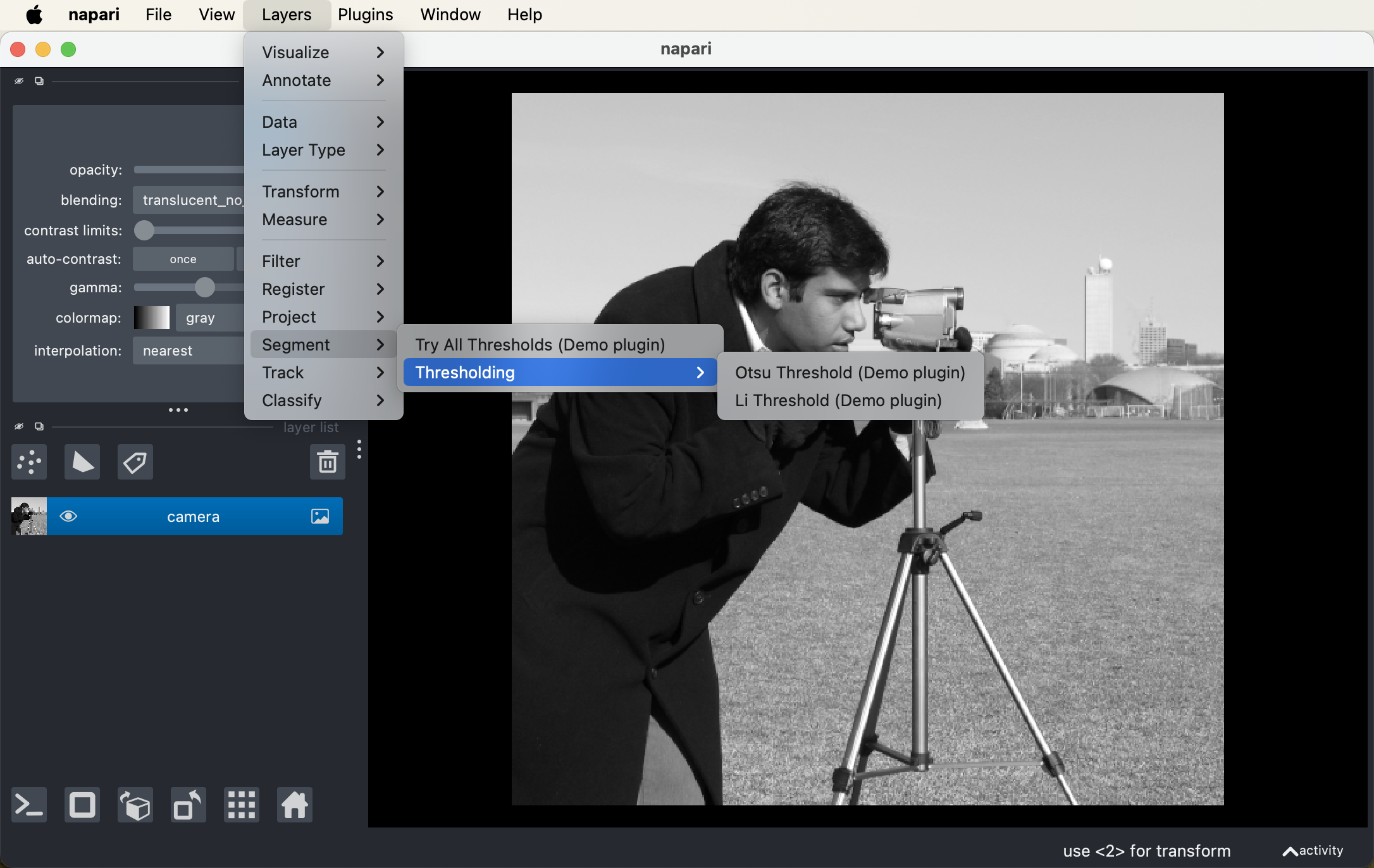
Task: Add a new points layer
Action: click(x=29, y=461)
